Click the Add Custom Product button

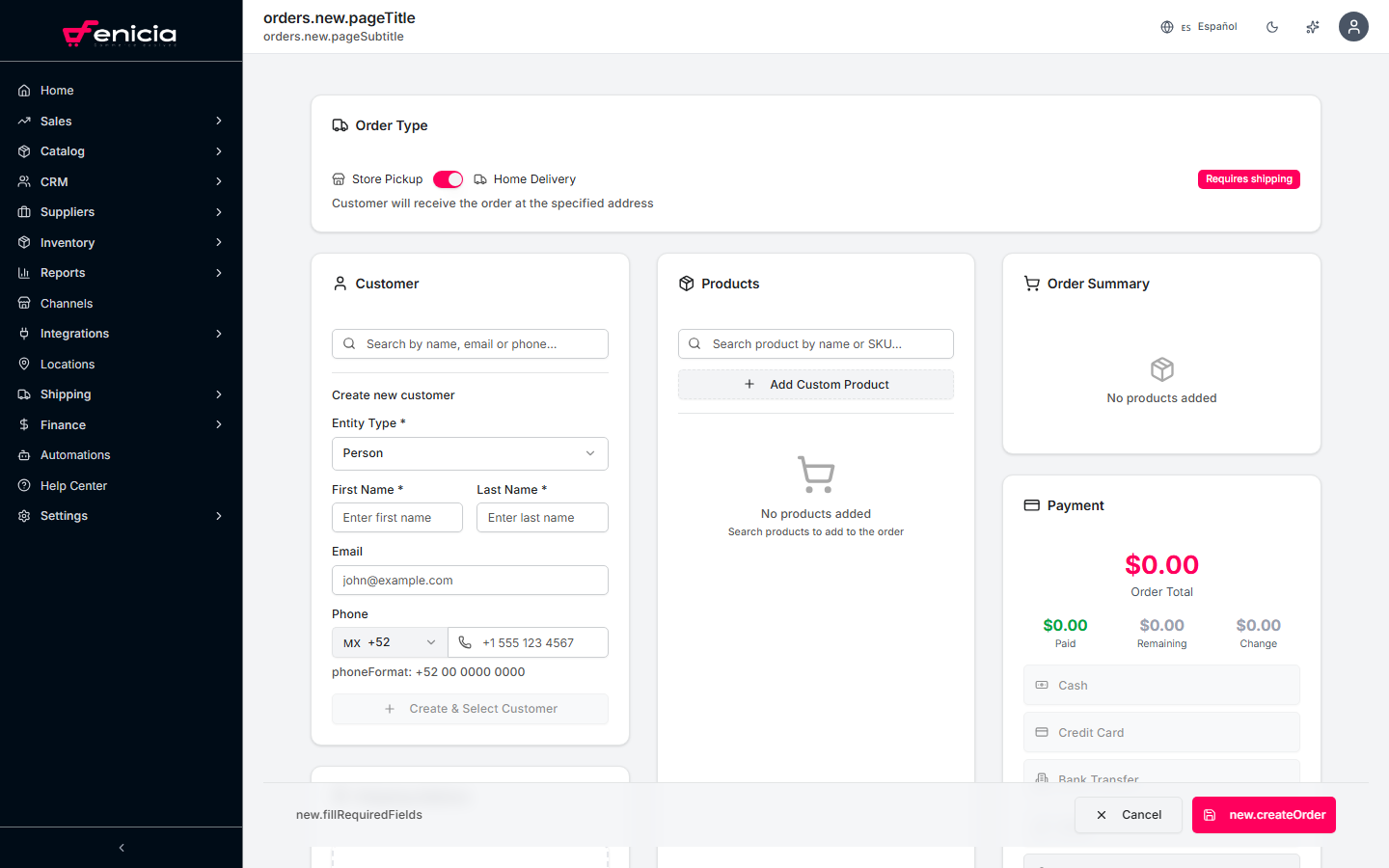[x=816, y=385]
